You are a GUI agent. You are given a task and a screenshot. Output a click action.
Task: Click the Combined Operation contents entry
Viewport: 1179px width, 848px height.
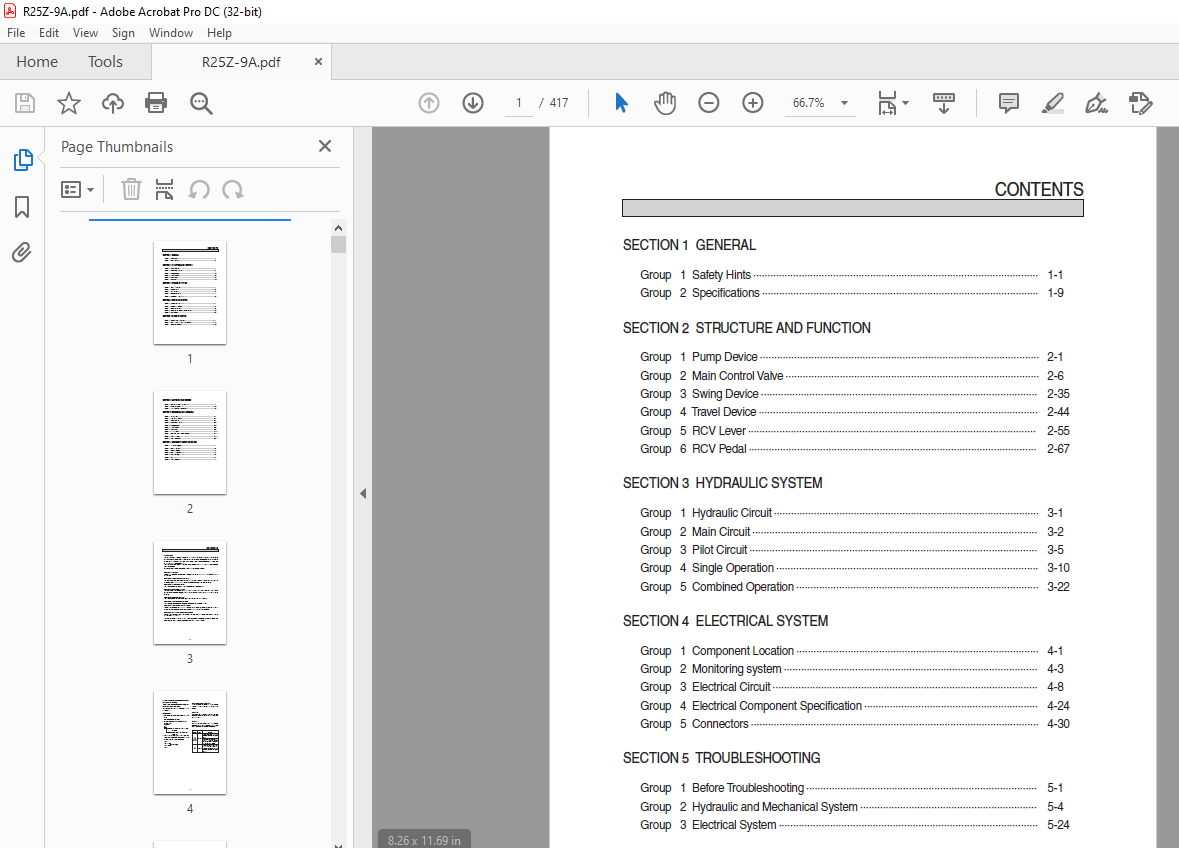coord(854,587)
